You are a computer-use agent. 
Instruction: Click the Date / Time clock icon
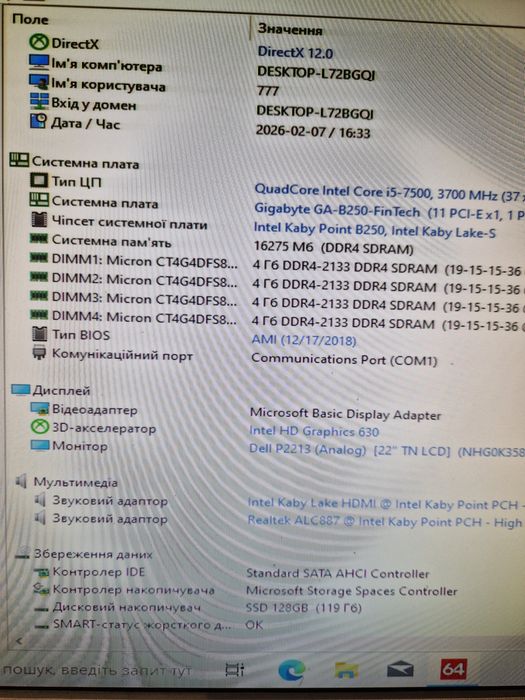[x=38, y=121]
